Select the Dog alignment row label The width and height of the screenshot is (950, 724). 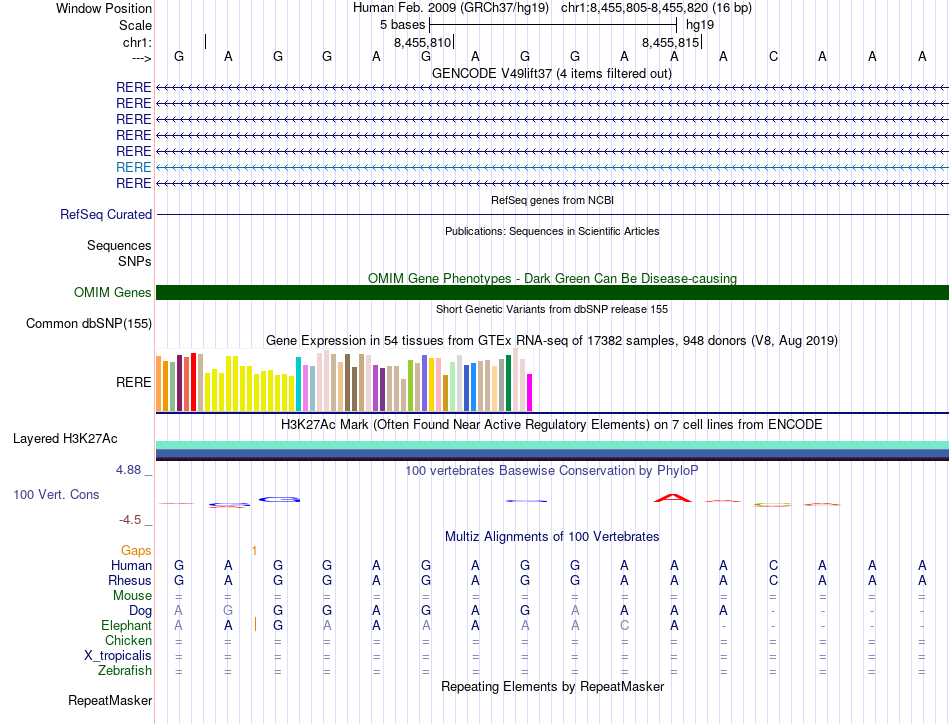[140, 611]
